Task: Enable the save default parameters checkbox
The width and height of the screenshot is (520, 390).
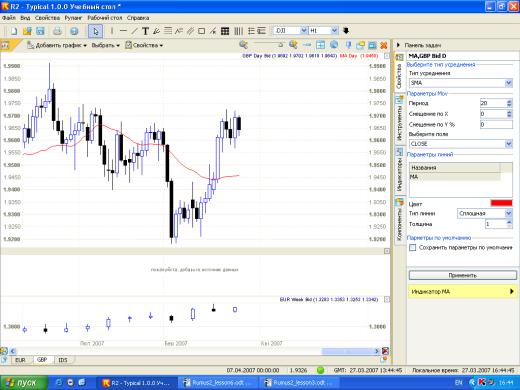Action: (x=413, y=248)
